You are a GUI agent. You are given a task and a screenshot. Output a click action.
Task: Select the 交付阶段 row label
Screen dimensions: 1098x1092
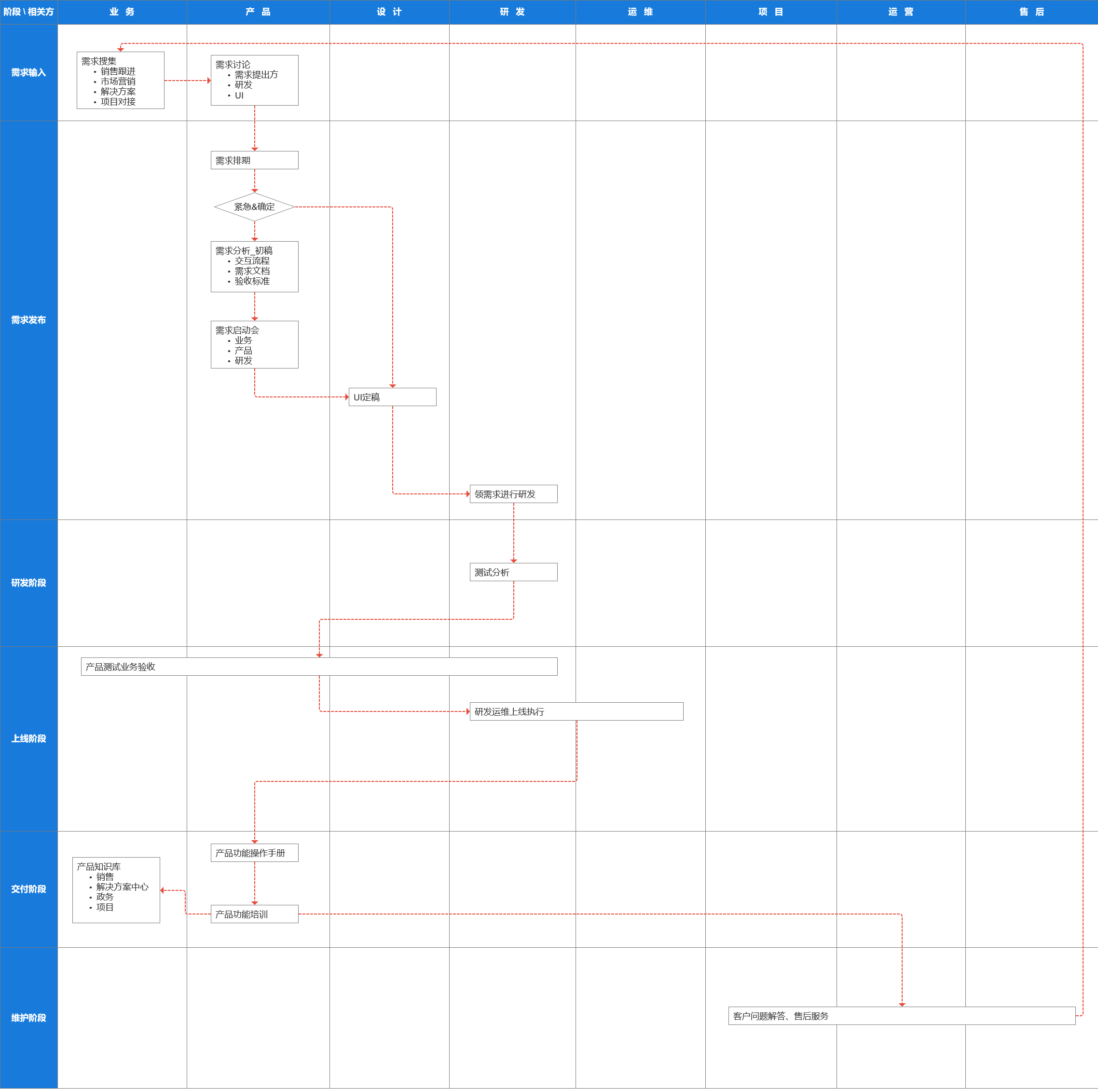(x=28, y=889)
